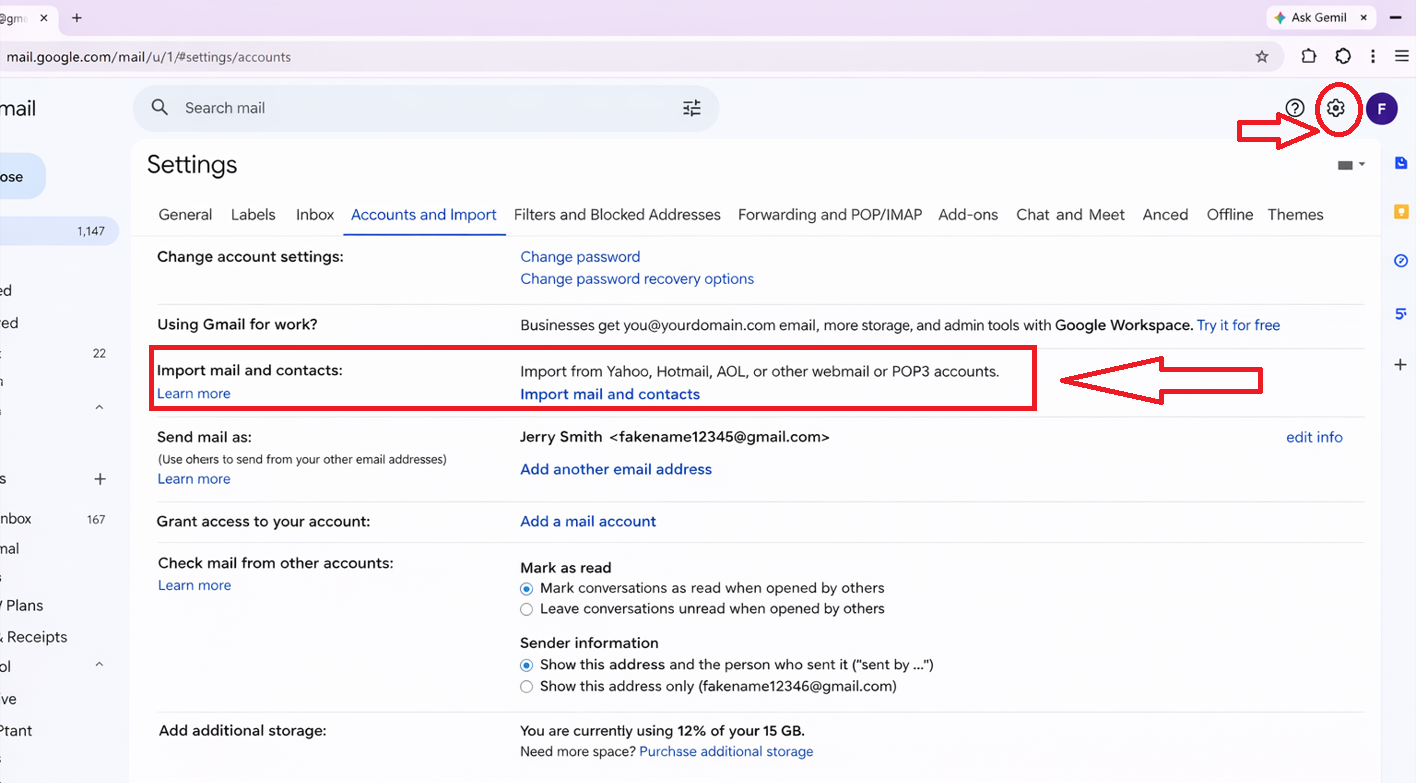Open Chat and Meet tab
Viewport: 1416px width, 783px height.
click(1070, 215)
